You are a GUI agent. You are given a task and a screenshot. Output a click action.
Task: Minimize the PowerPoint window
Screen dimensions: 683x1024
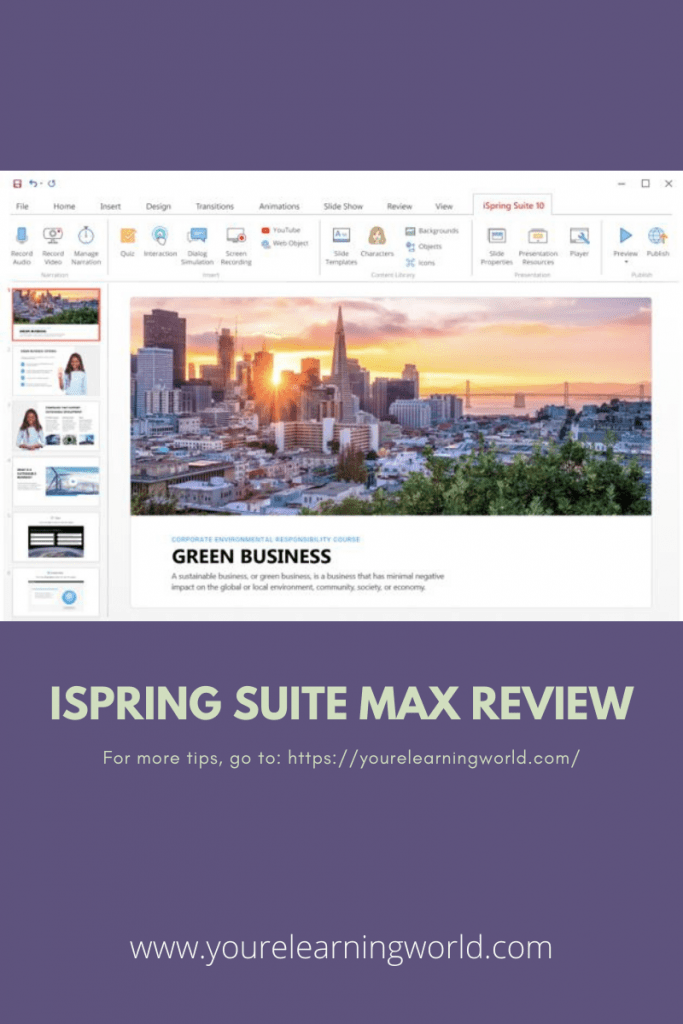[x=622, y=184]
